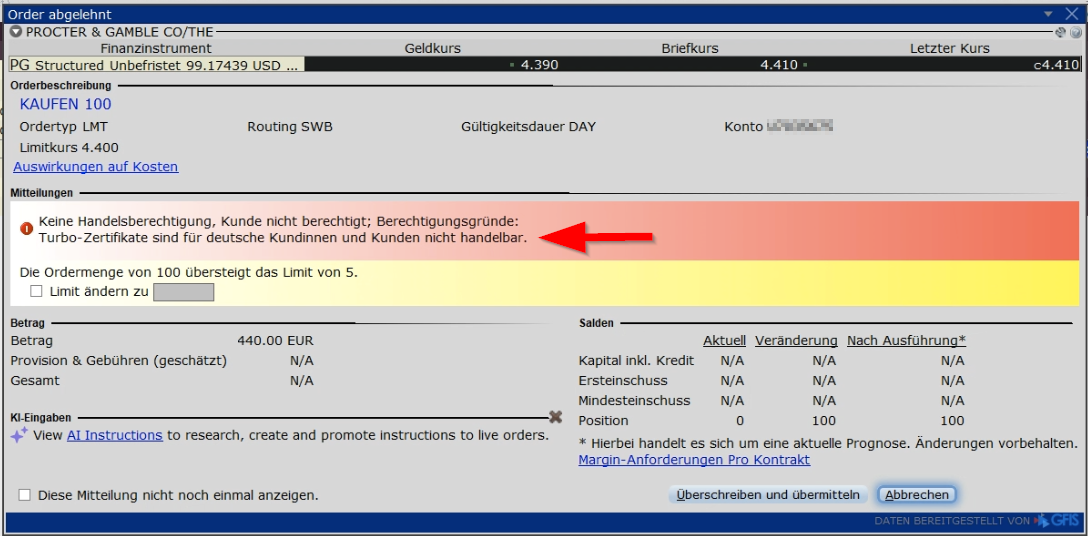Click the 'Gesamt' label in the Betrag section
Image resolution: width=1088 pixels, height=536 pixels.
[x=35, y=380]
